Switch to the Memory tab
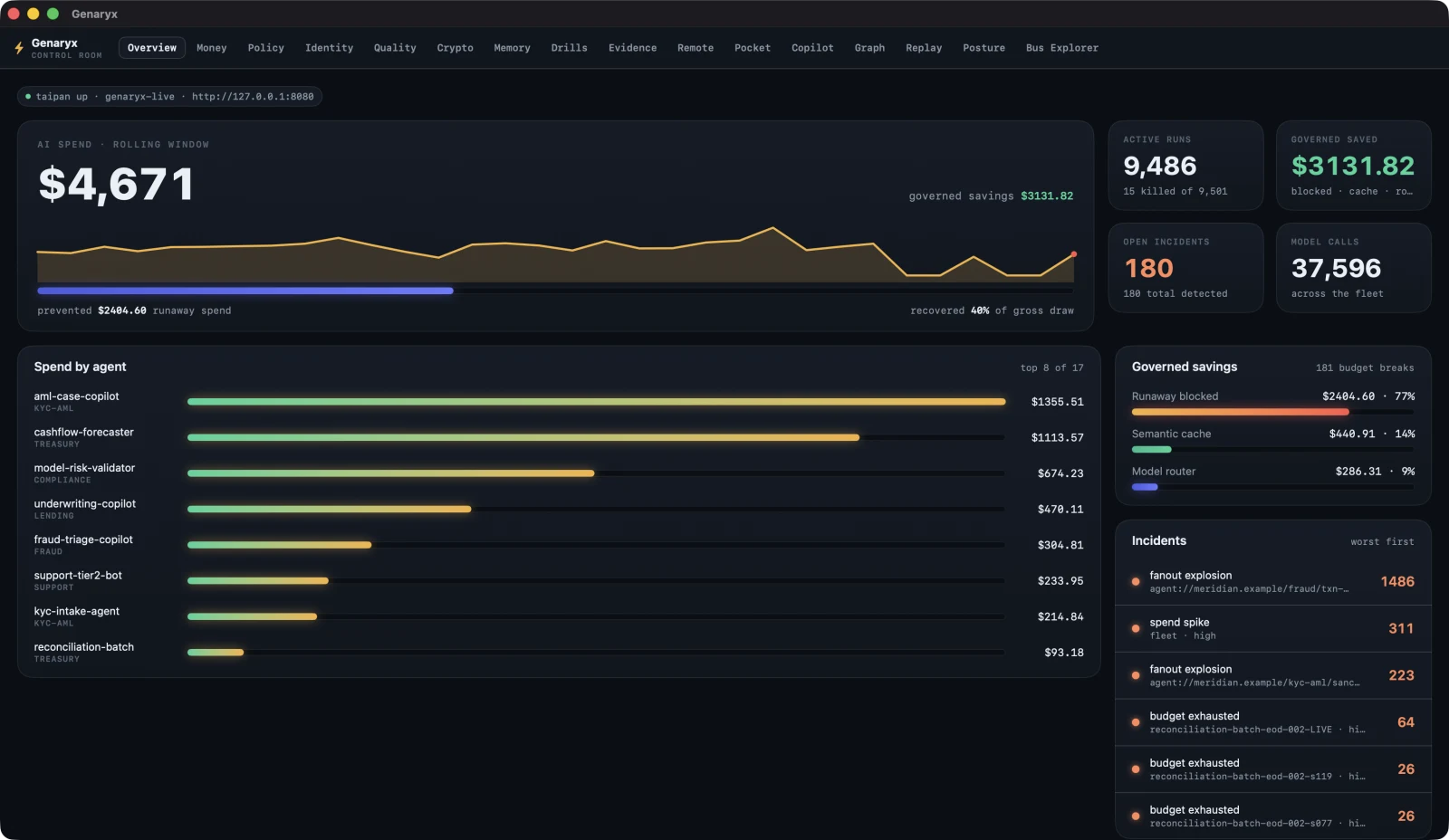The image size is (1449, 840). [513, 48]
